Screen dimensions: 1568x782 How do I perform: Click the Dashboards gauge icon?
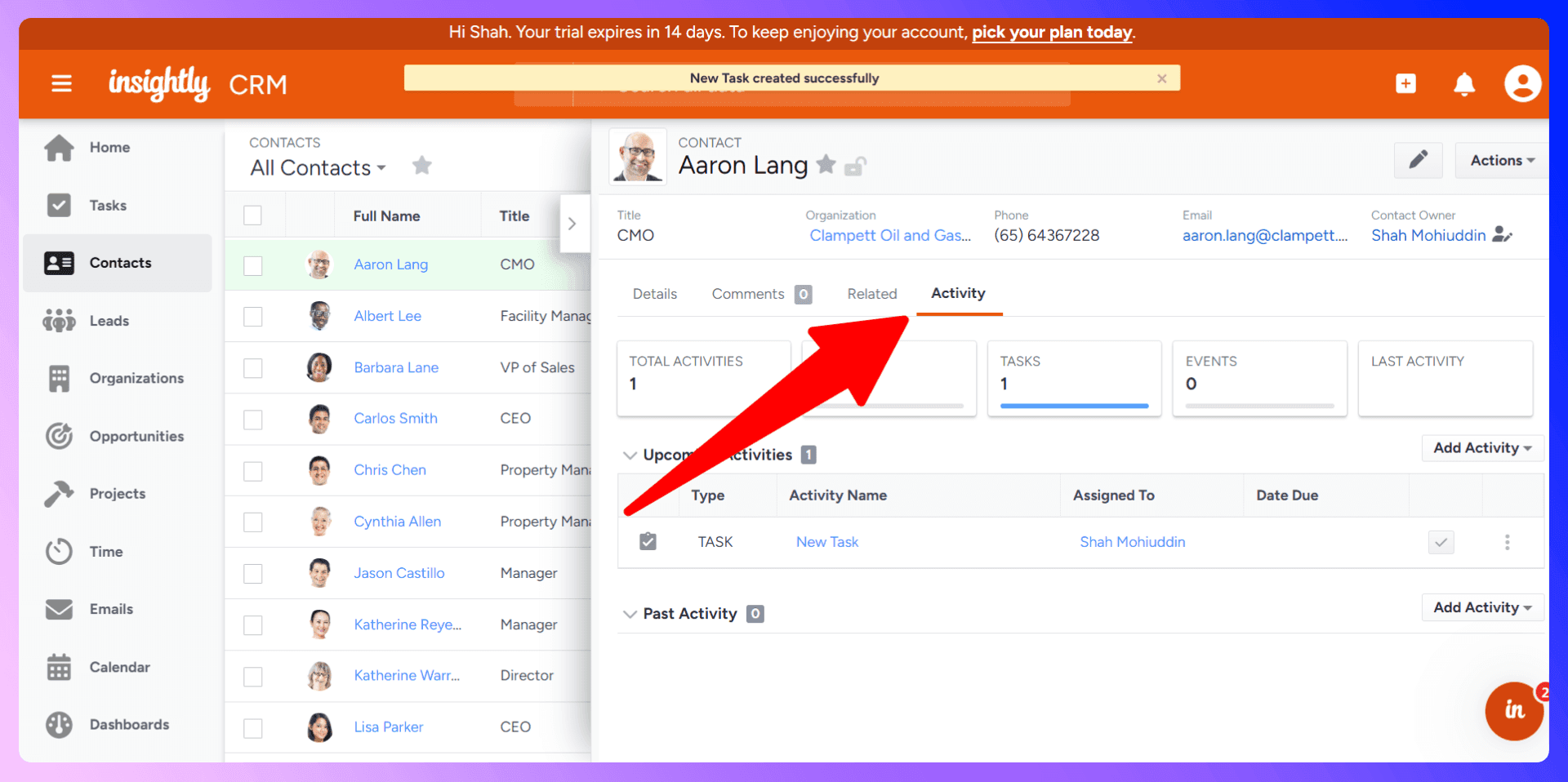[x=59, y=725]
